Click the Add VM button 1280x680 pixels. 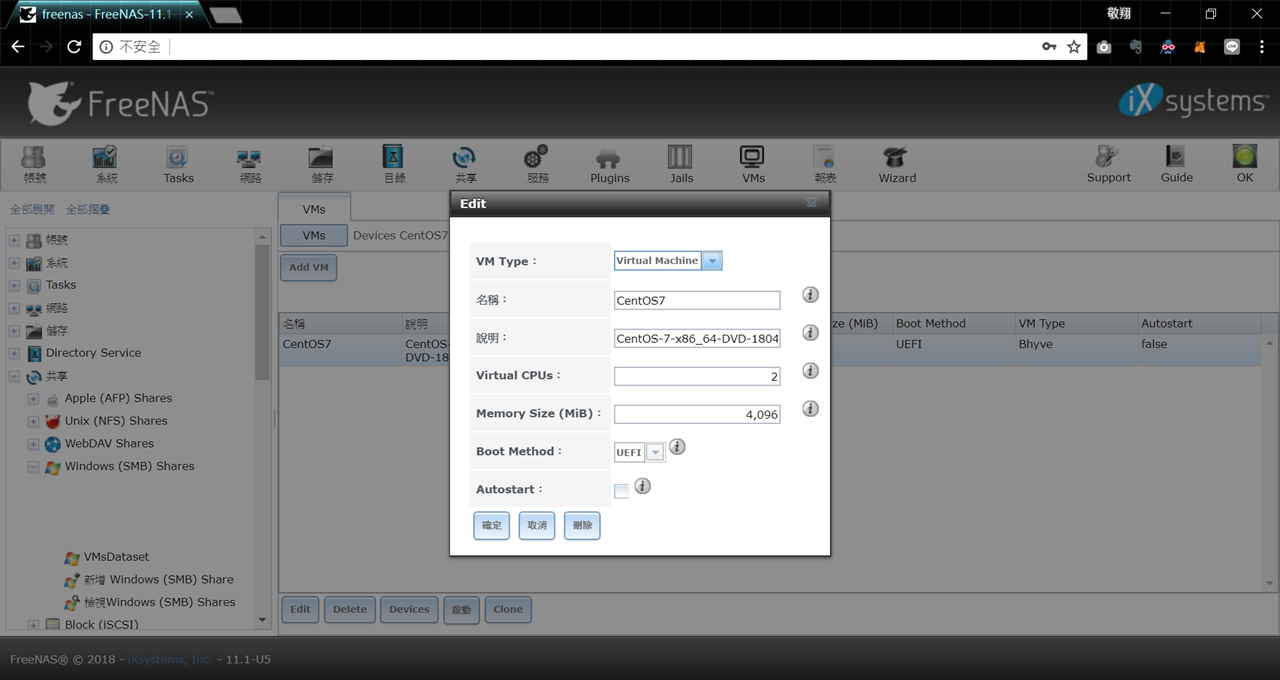tap(309, 268)
